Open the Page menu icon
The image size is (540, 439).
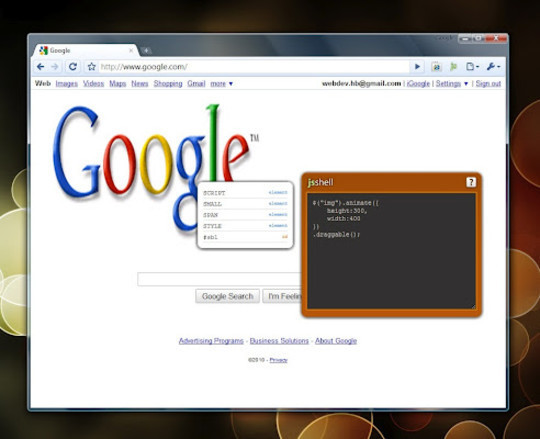coord(472,66)
